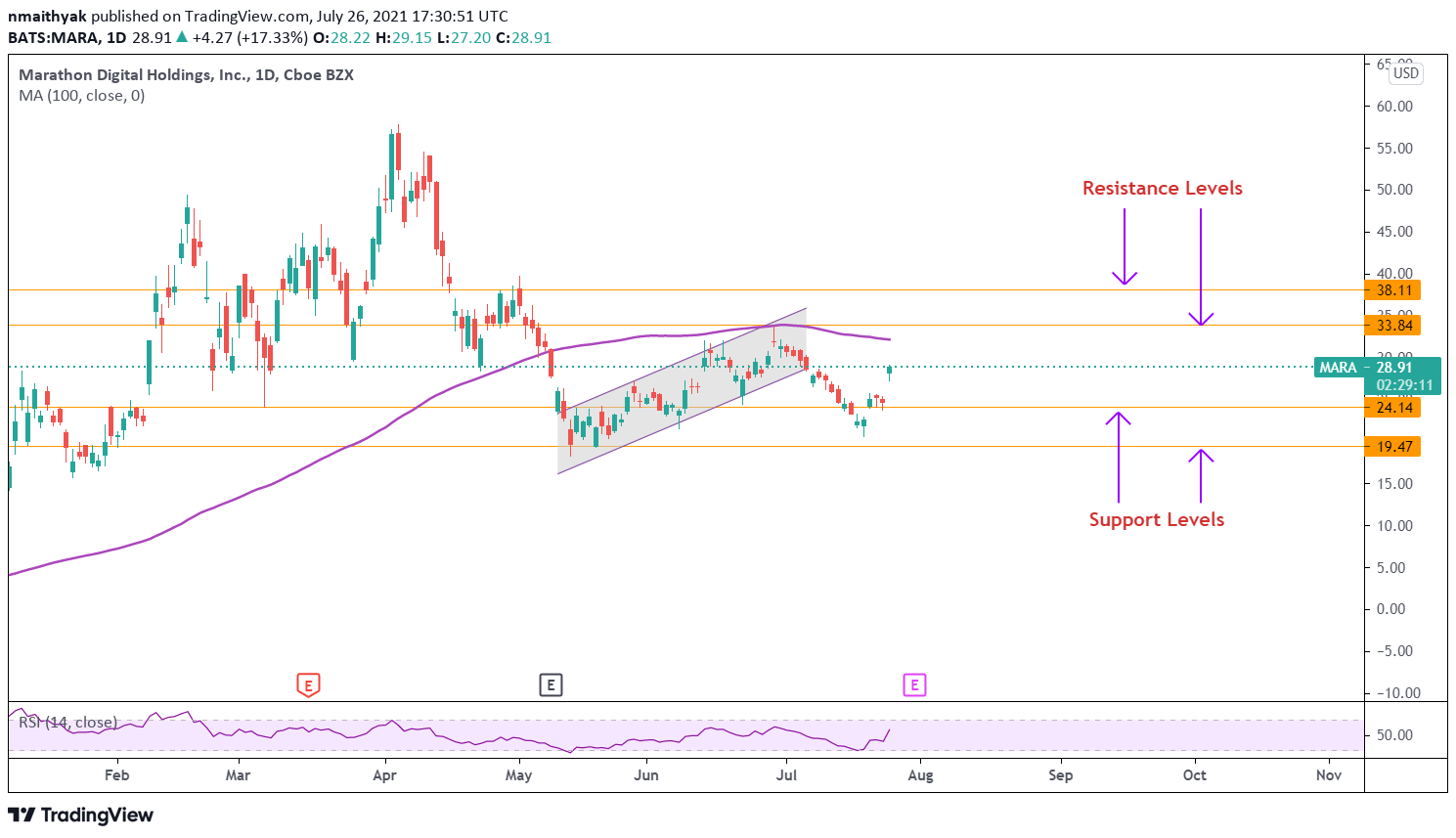Select the up arrow pointing at 24.14
The height and width of the screenshot is (838, 1456).
click(x=1119, y=458)
